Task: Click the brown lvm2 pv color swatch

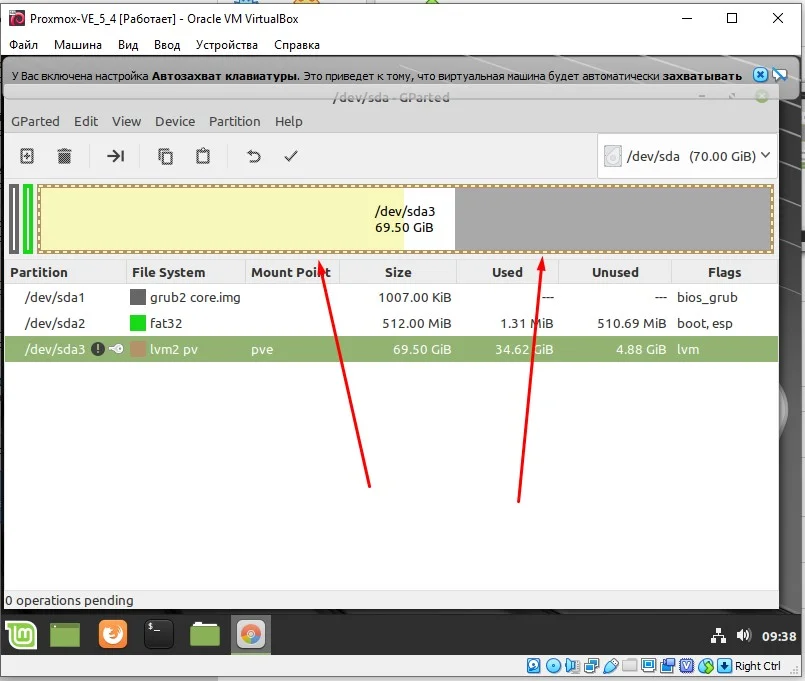Action: (138, 349)
